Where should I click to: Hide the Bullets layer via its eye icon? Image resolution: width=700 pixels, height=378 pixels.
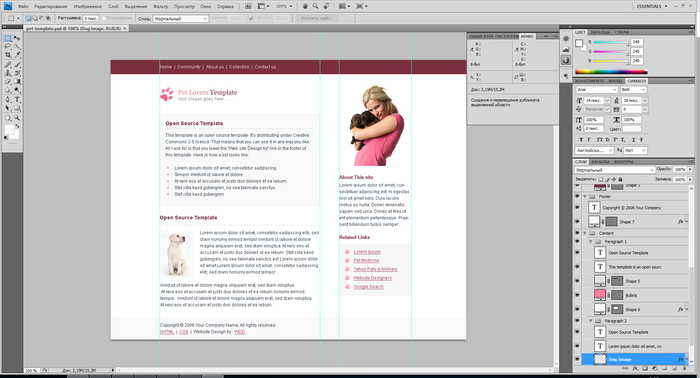577,295
